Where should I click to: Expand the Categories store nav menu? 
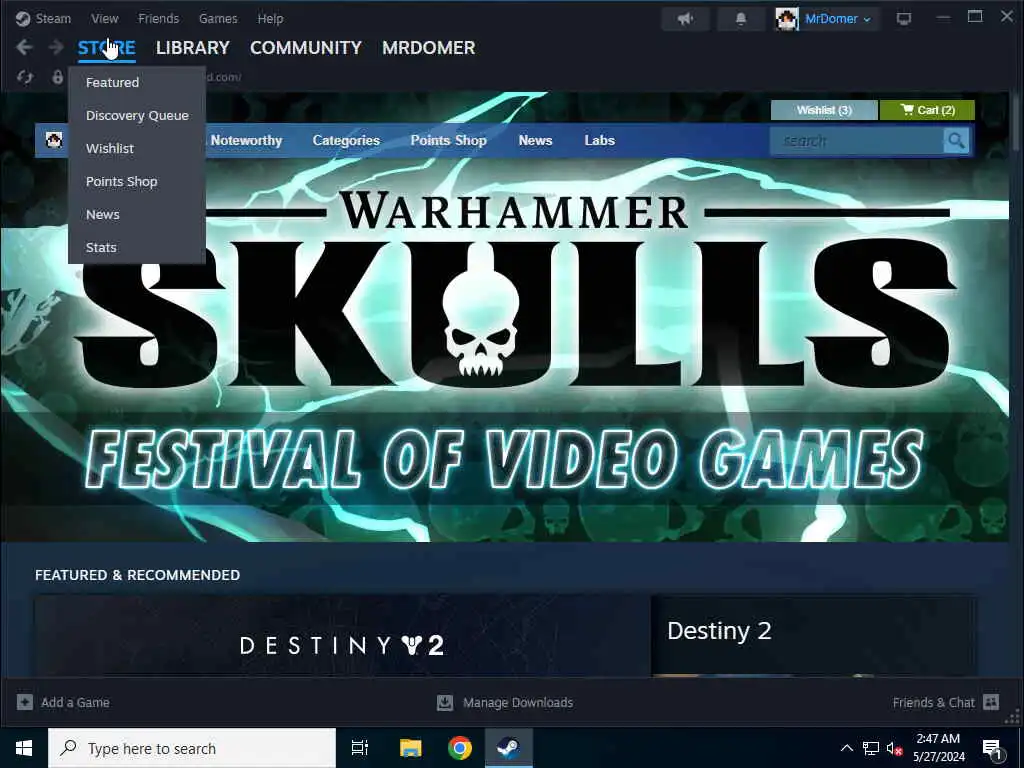(346, 140)
